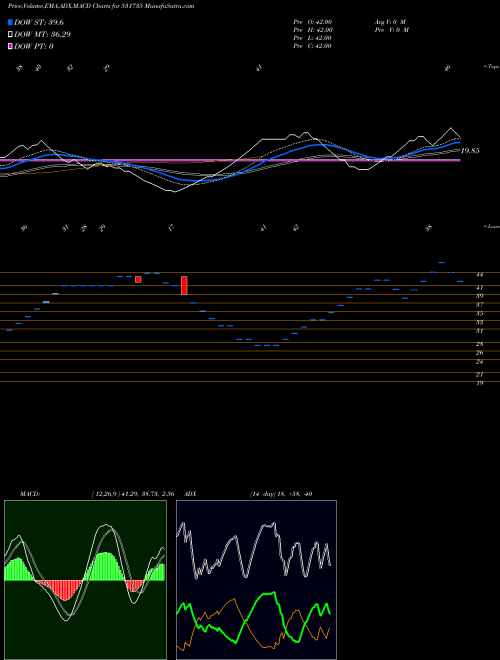This screenshot has height=660, width=500.
Task: Click the price axis label 31
Action: 479,331
